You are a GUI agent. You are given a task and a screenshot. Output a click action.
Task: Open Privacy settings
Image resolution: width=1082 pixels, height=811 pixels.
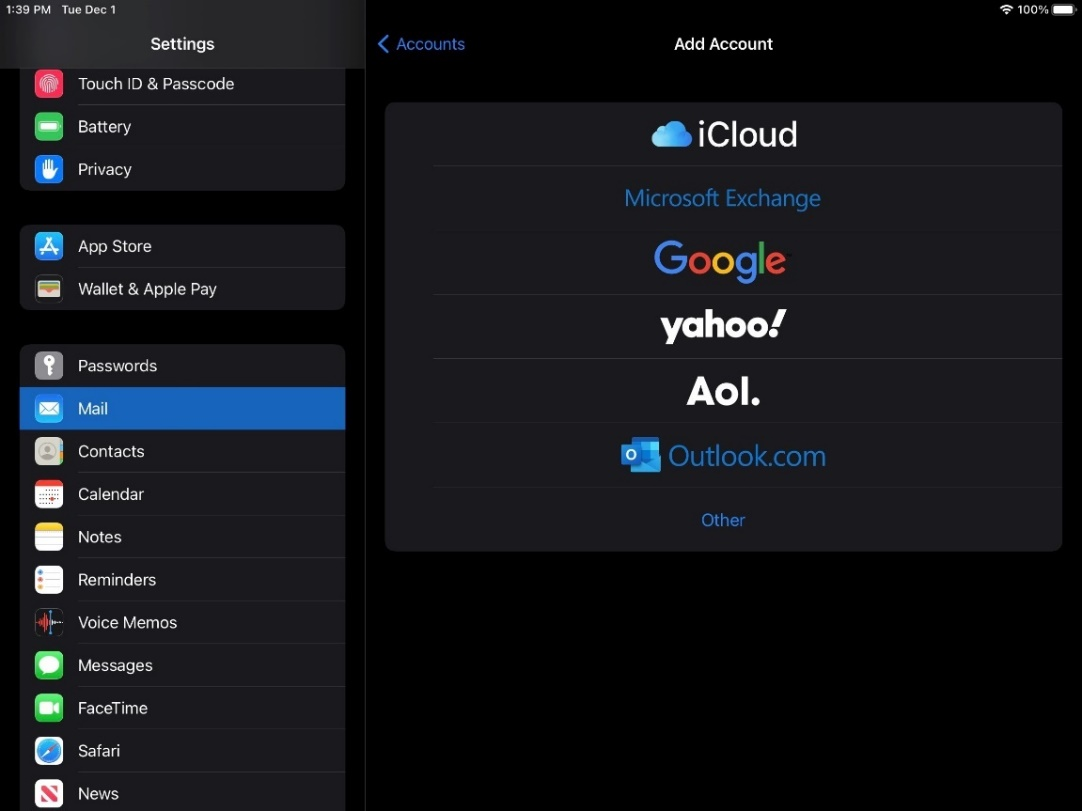click(x=182, y=169)
